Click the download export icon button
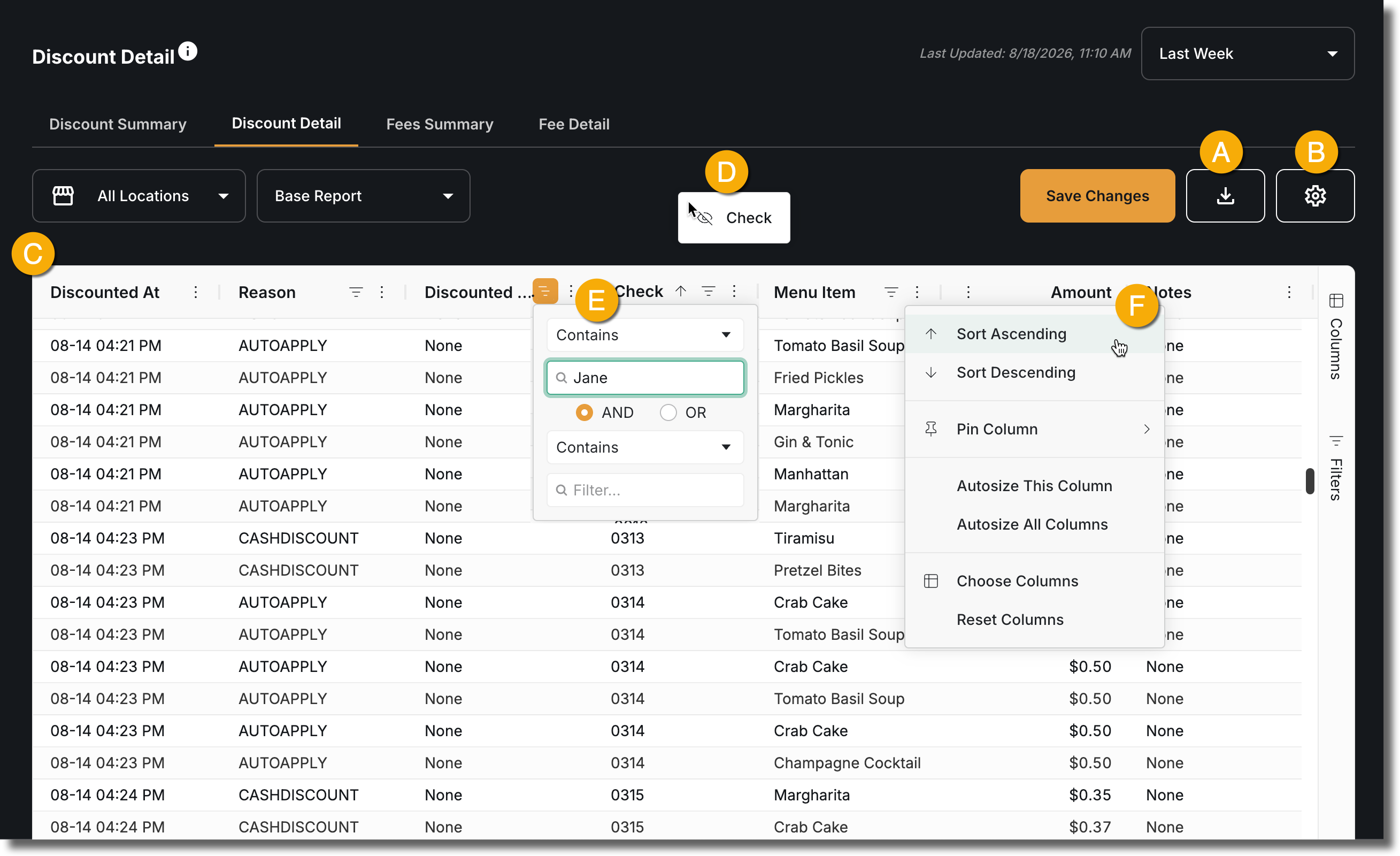 (1225, 195)
